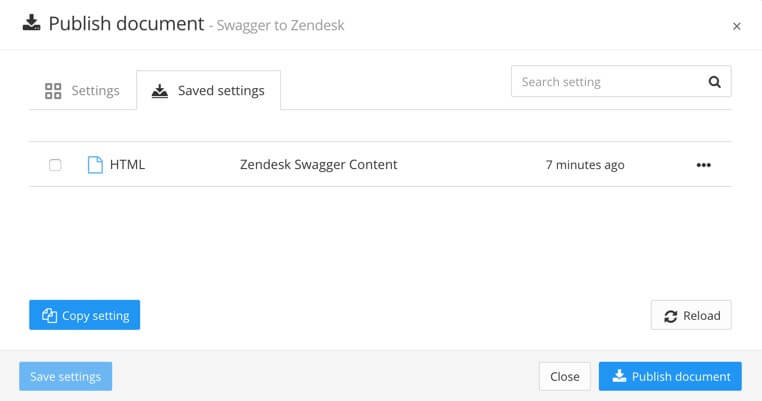The image size is (762, 401).
Task: Tick the checkbox for the HTML setting
Action: click(x=55, y=165)
